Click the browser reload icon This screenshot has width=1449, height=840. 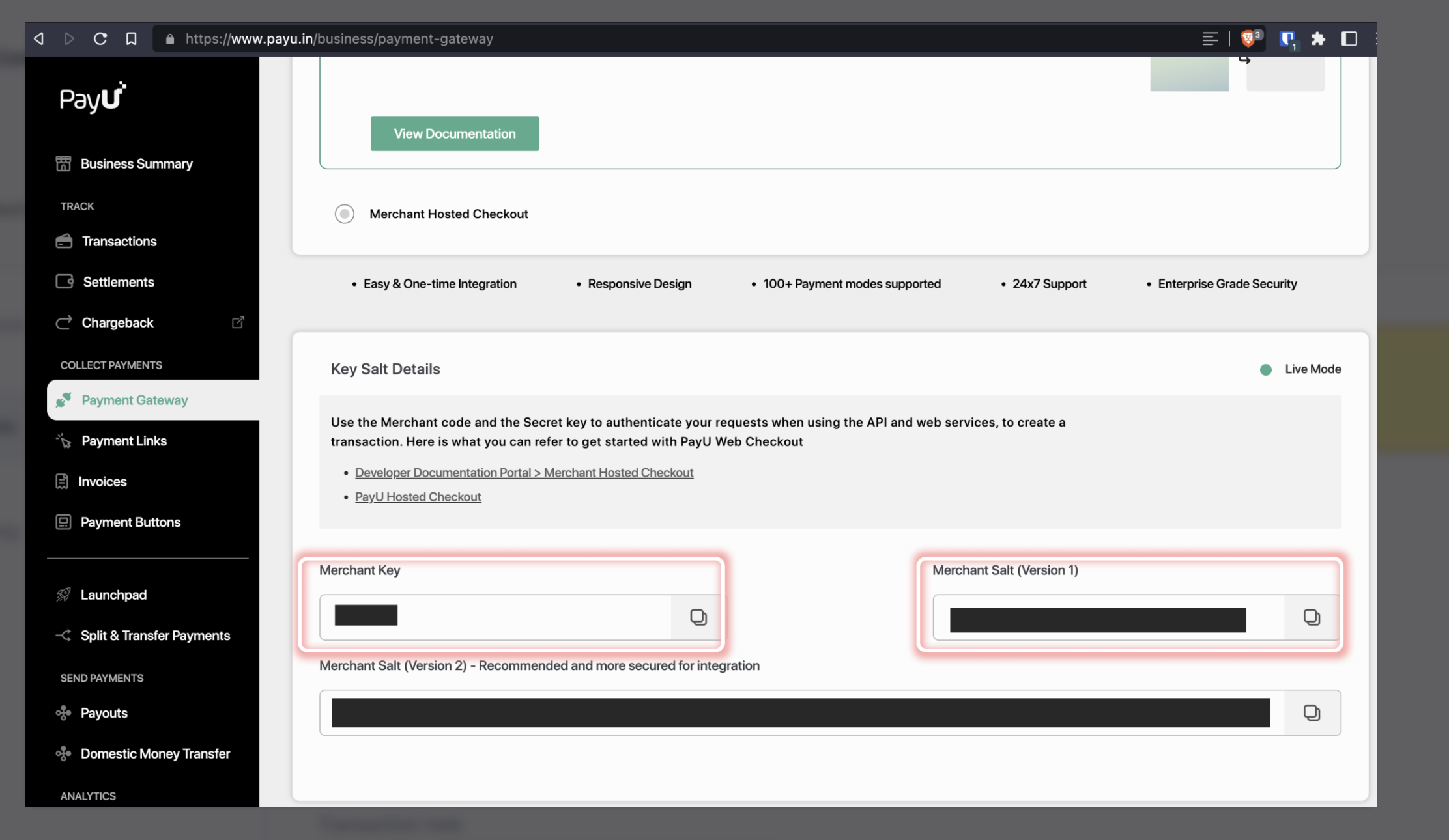pos(100,38)
